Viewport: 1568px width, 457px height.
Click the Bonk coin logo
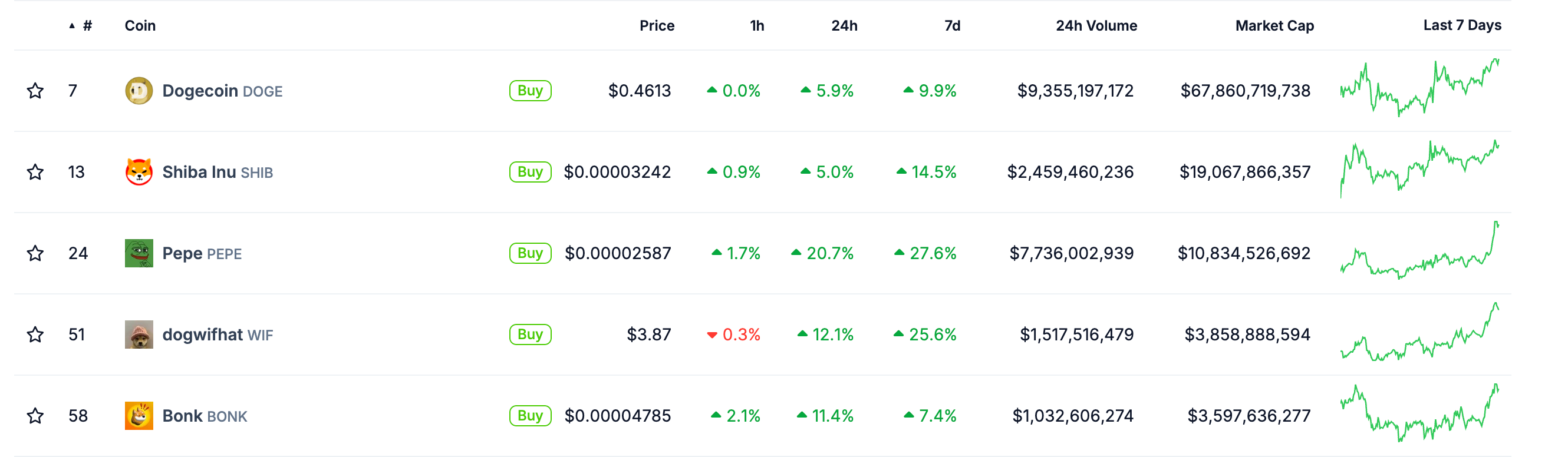click(x=139, y=416)
